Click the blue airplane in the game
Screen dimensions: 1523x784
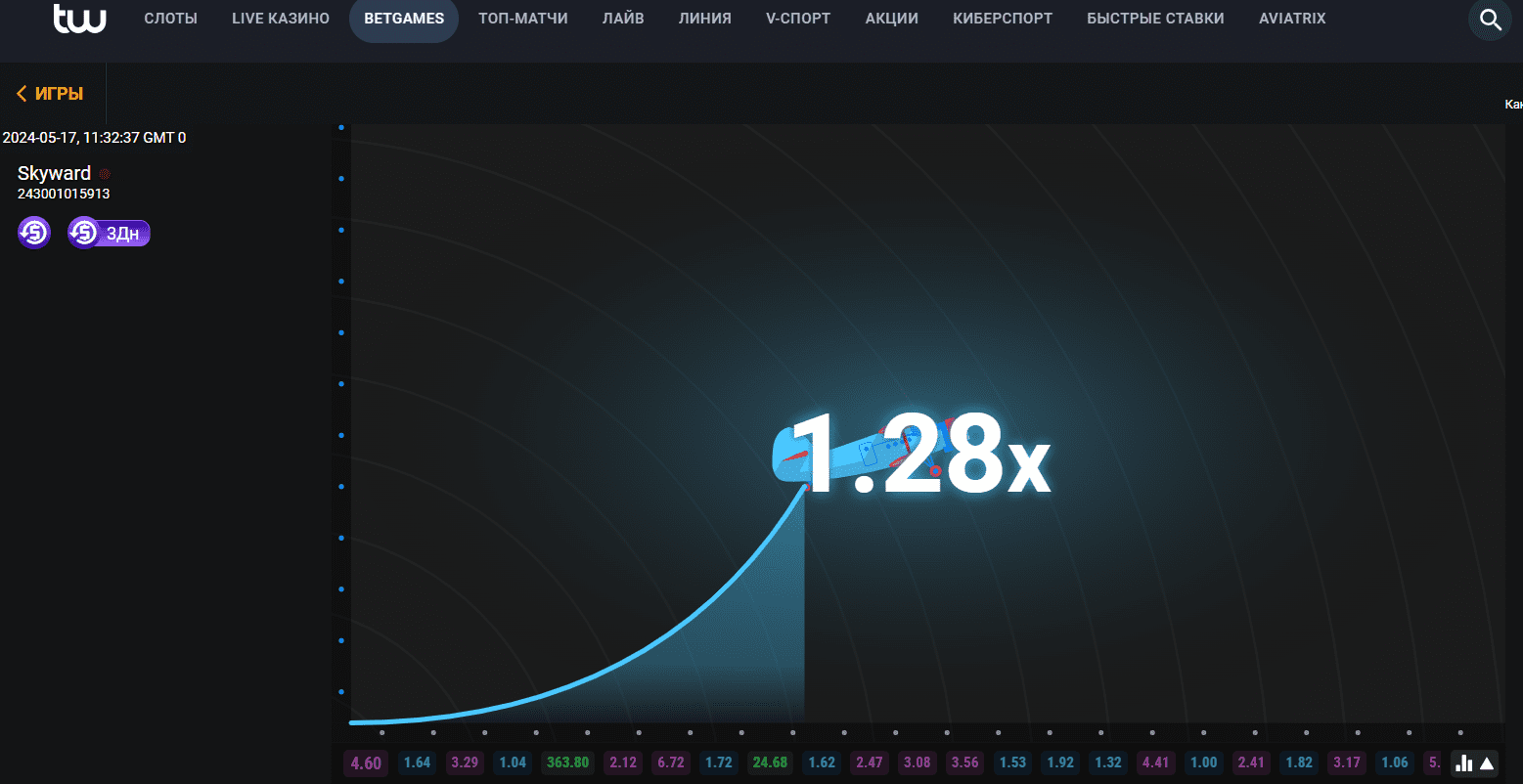click(866, 452)
